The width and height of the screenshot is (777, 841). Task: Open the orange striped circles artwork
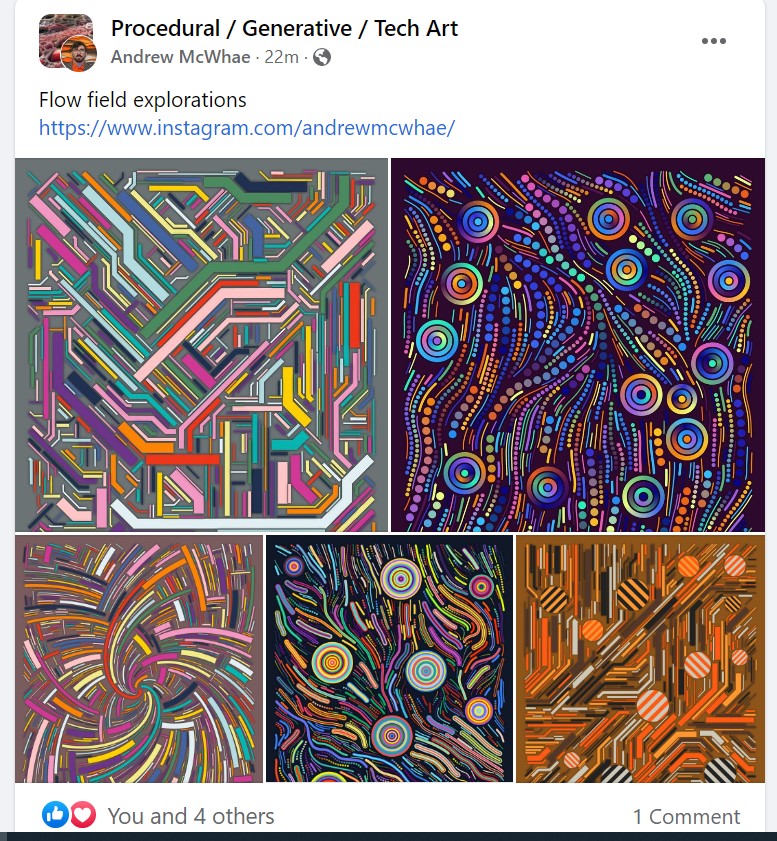tap(640, 659)
